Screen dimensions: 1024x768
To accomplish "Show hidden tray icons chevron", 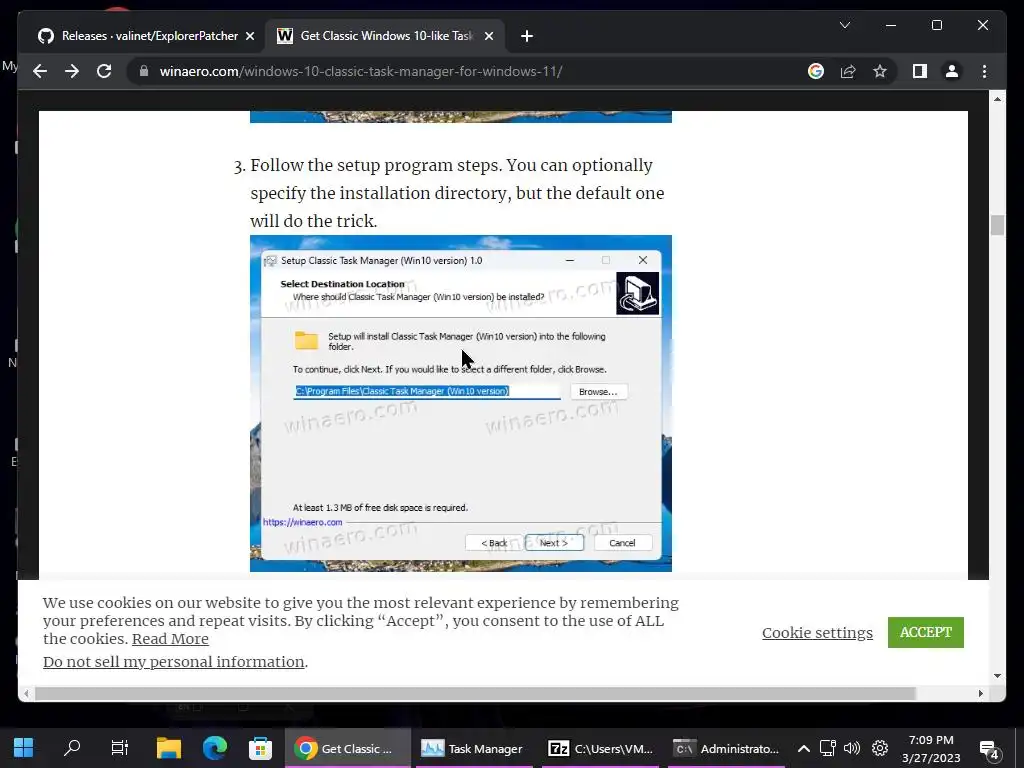I will pyautogui.click(x=804, y=748).
